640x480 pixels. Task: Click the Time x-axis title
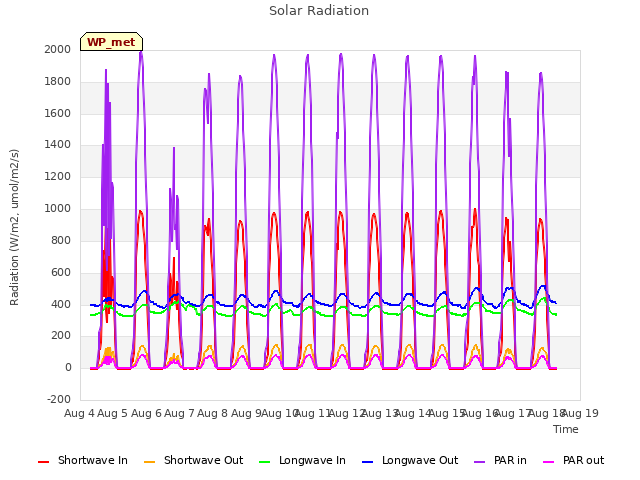point(566,429)
